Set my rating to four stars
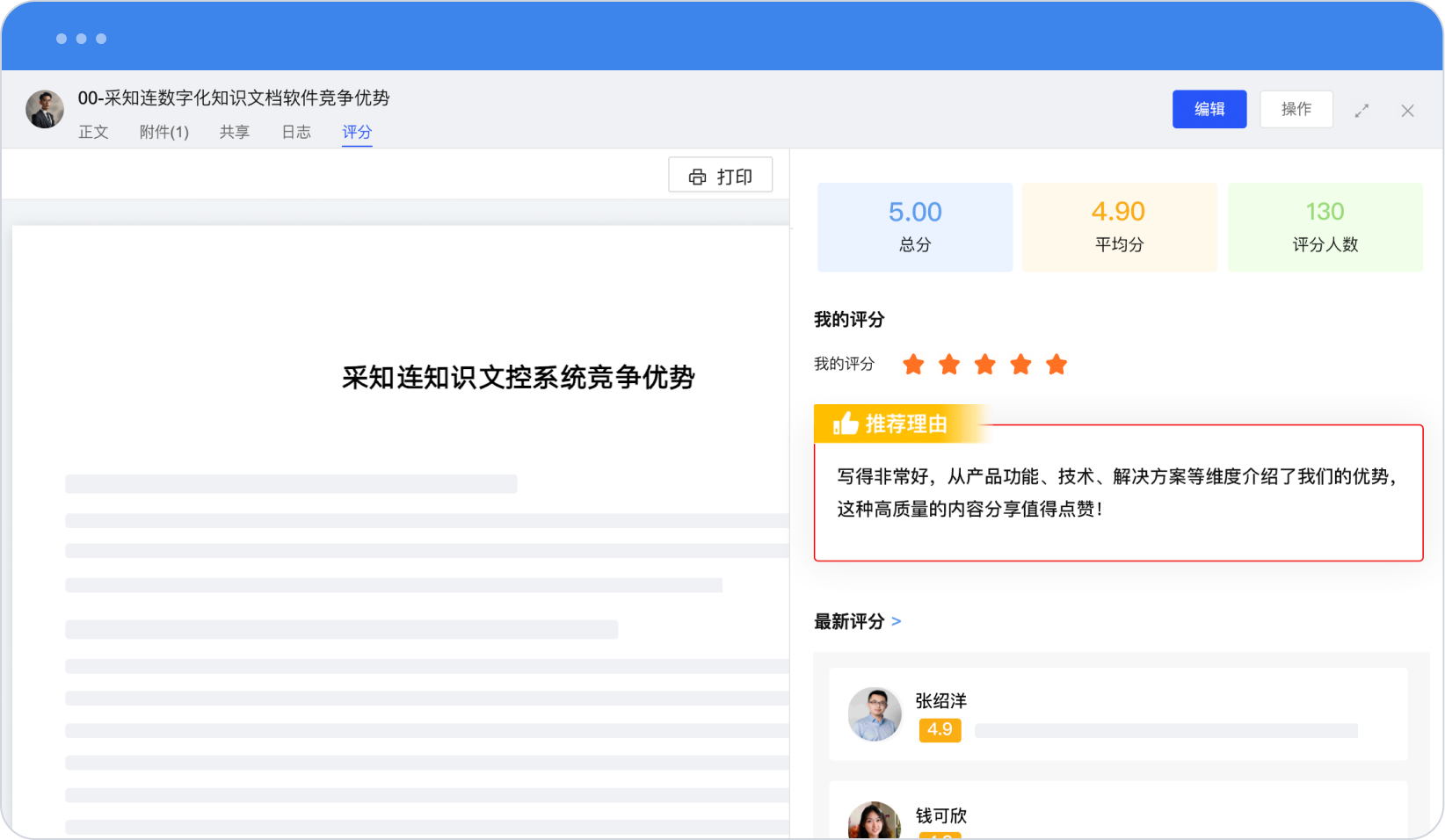1445x840 pixels. pos(1020,365)
